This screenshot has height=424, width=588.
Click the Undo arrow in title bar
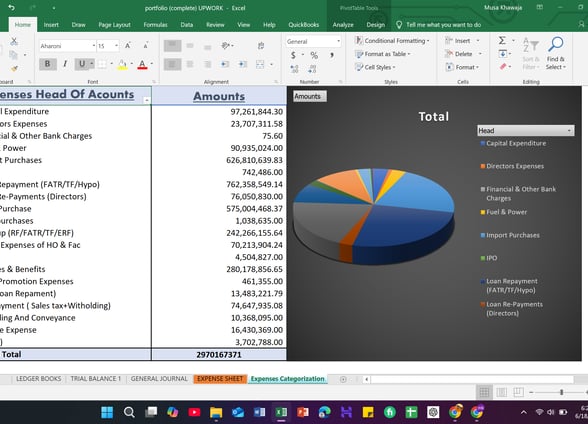click(x=11, y=7)
